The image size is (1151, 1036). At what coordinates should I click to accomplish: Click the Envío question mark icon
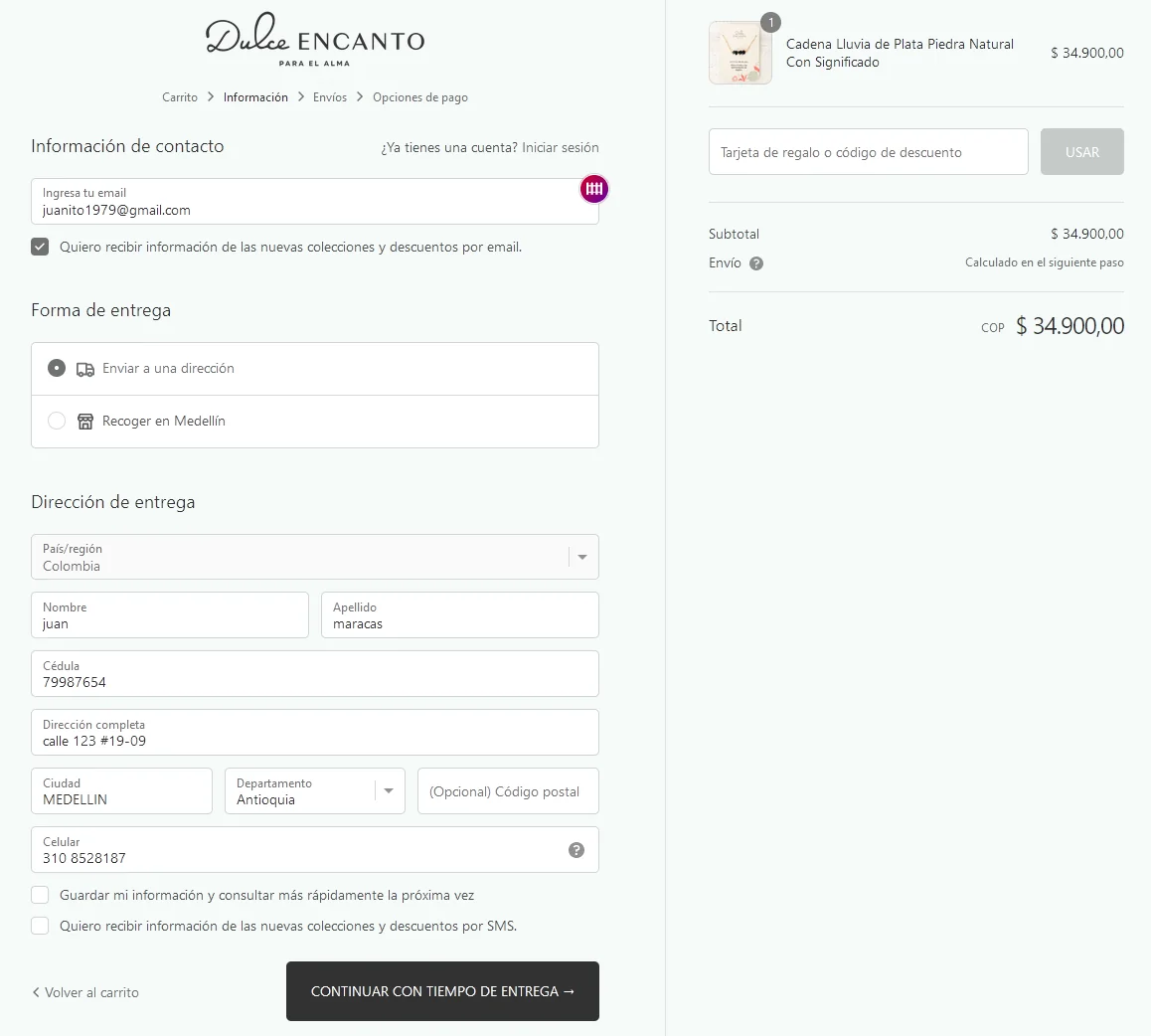(756, 263)
